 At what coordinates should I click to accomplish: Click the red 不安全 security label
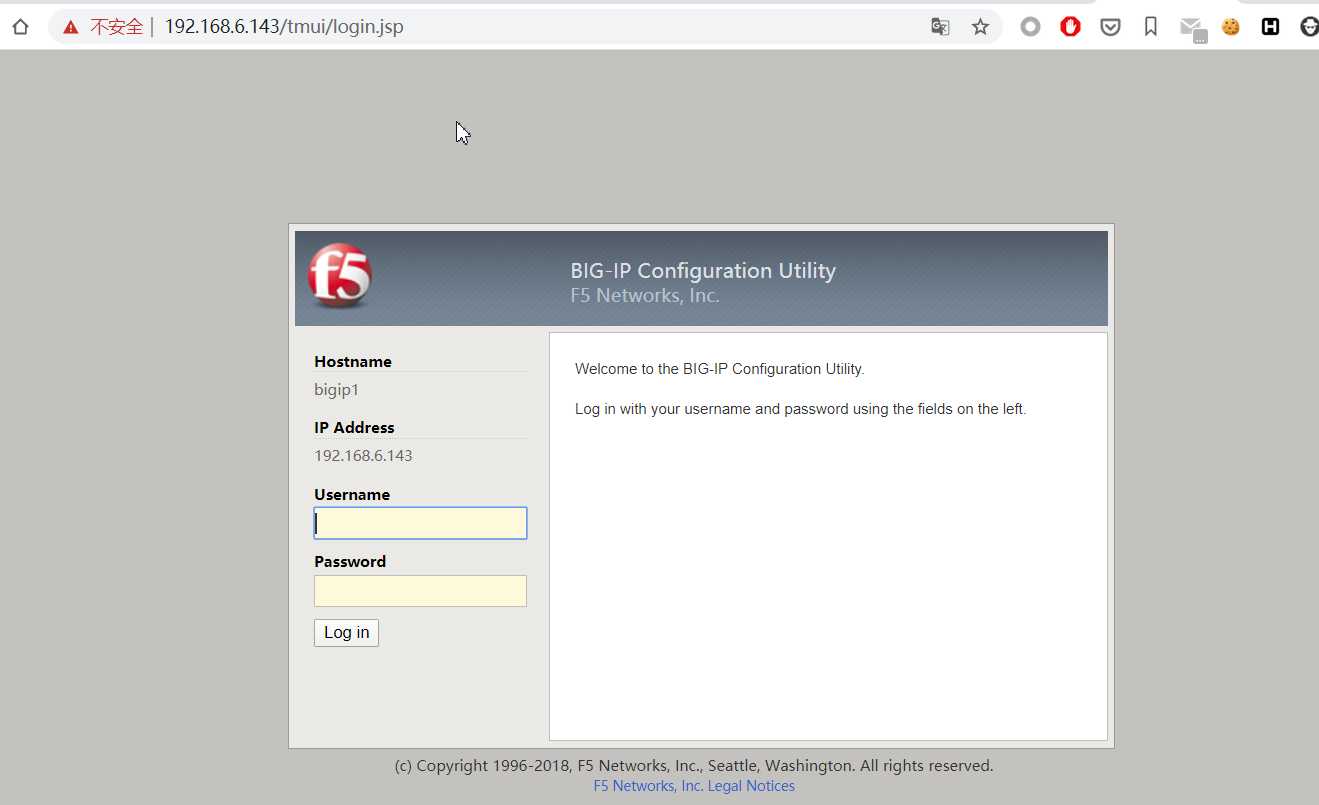coord(117,27)
